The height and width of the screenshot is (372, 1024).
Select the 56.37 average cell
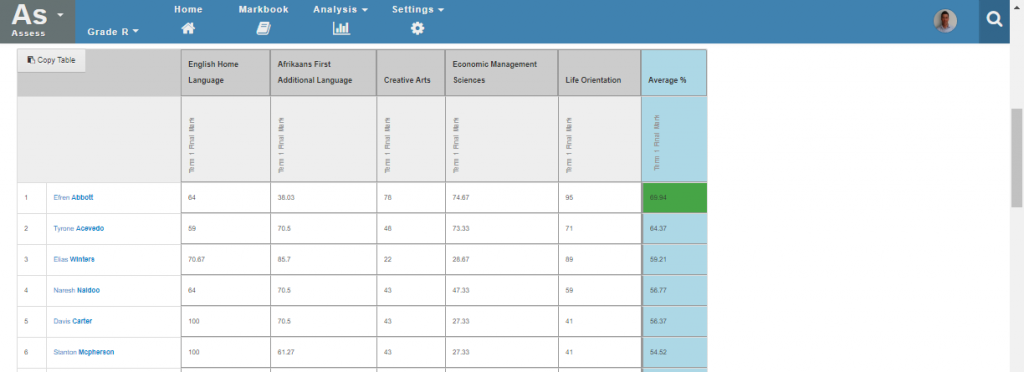[675, 321]
